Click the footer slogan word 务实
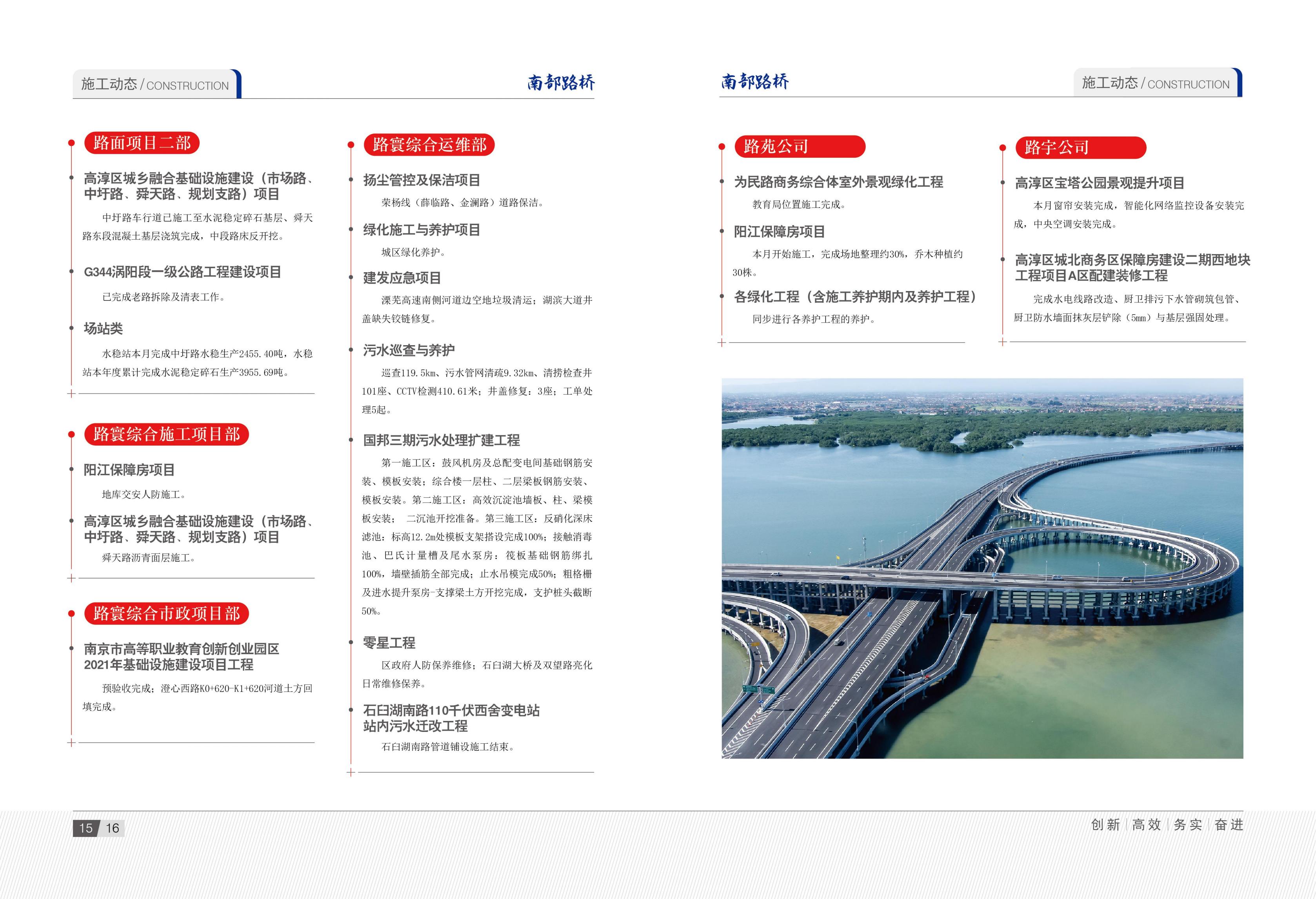This screenshot has width=1316, height=899. click(1187, 825)
